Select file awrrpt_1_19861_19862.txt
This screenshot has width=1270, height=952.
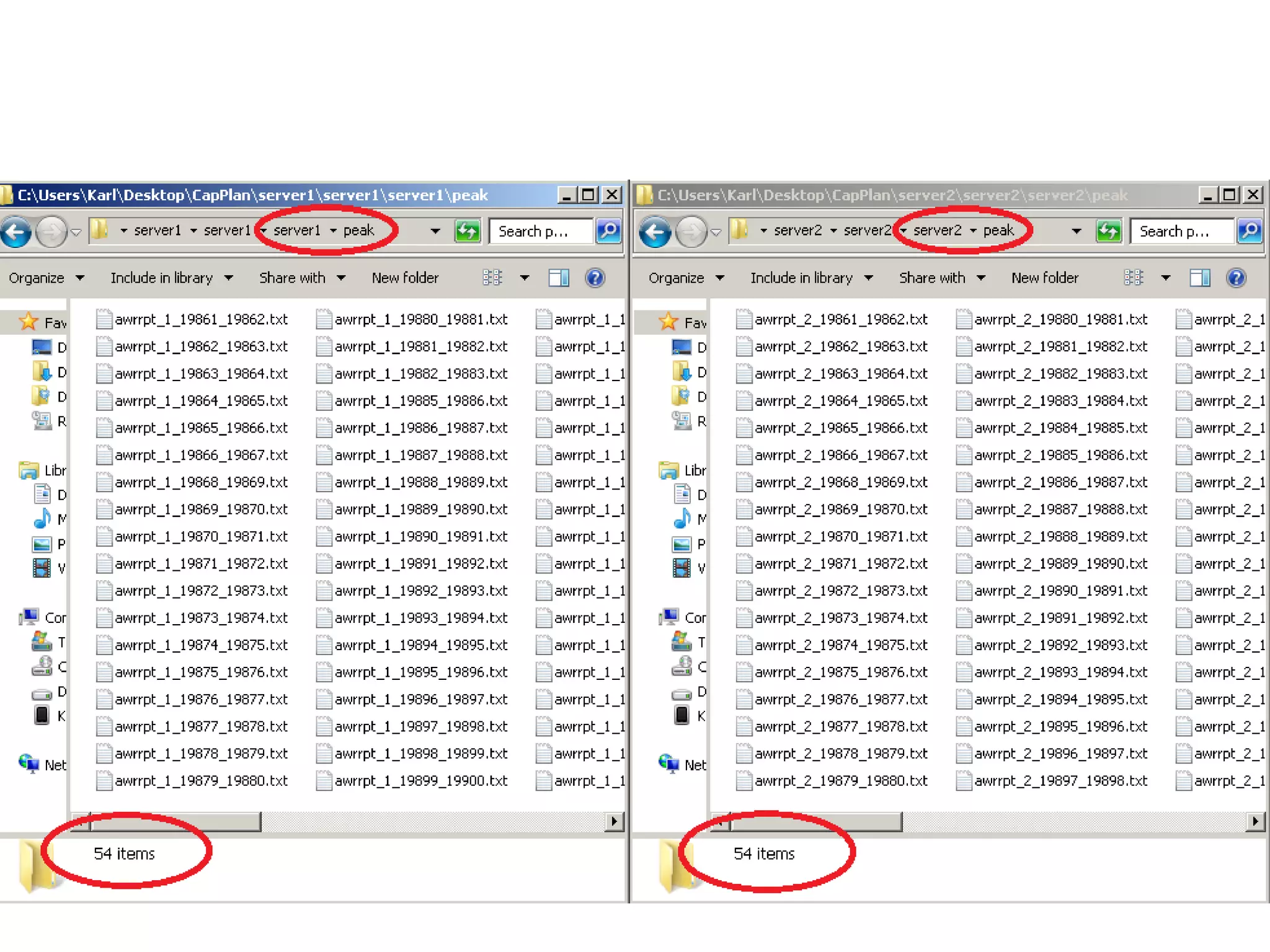[x=200, y=319]
